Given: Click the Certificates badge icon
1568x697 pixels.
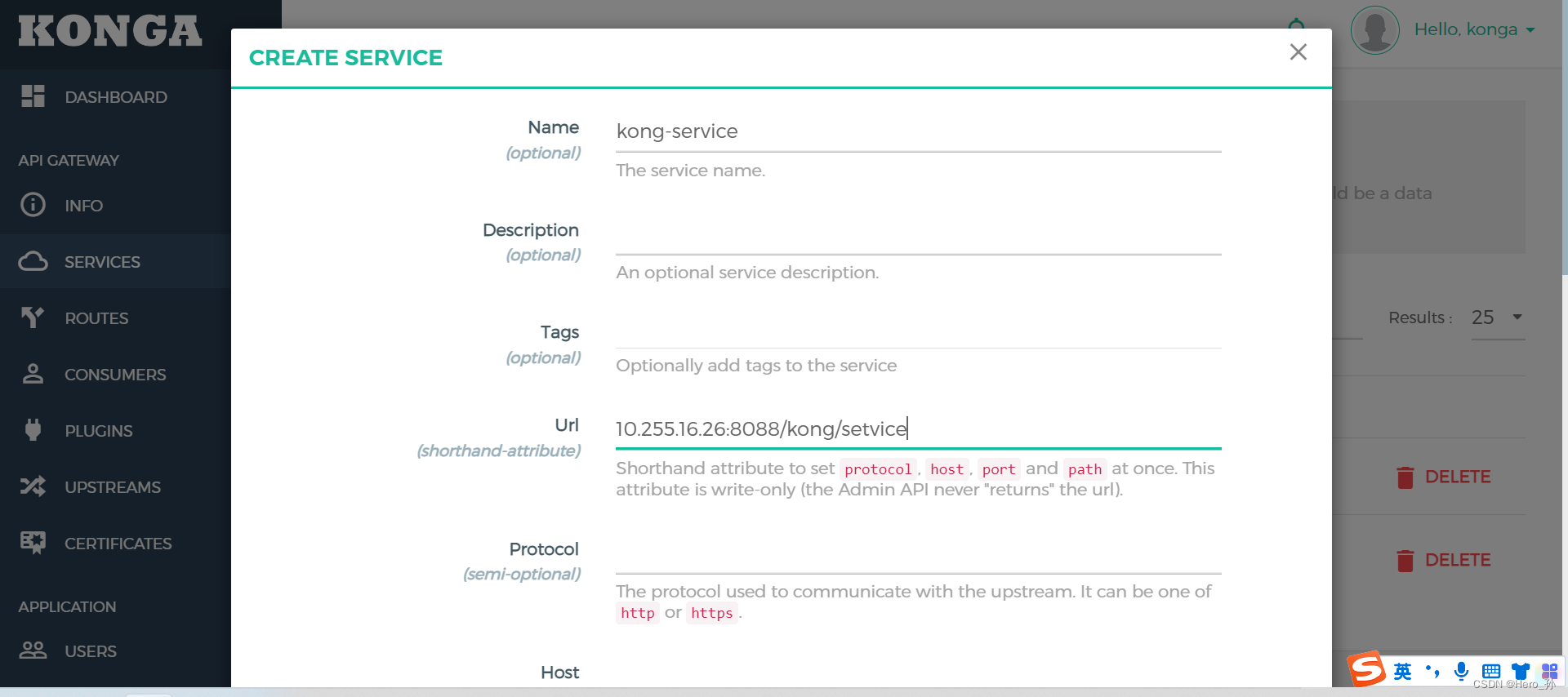Looking at the screenshot, I should (33, 543).
